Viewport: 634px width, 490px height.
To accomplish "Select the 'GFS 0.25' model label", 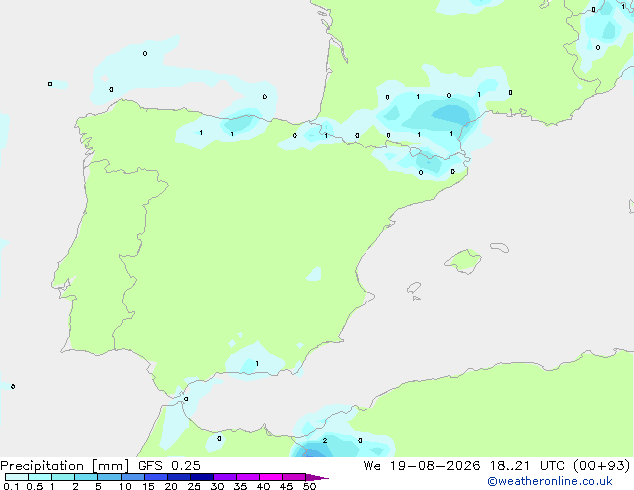I will coord(169,466).
